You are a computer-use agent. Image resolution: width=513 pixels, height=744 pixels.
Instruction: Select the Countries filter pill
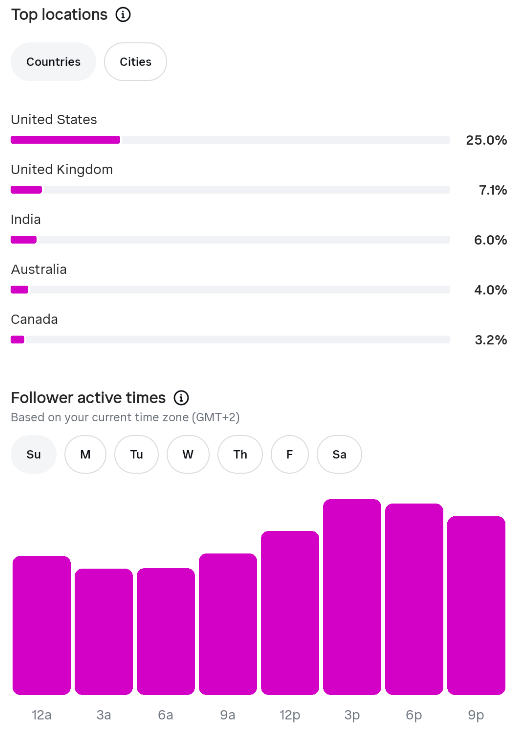tap(53, 62)
